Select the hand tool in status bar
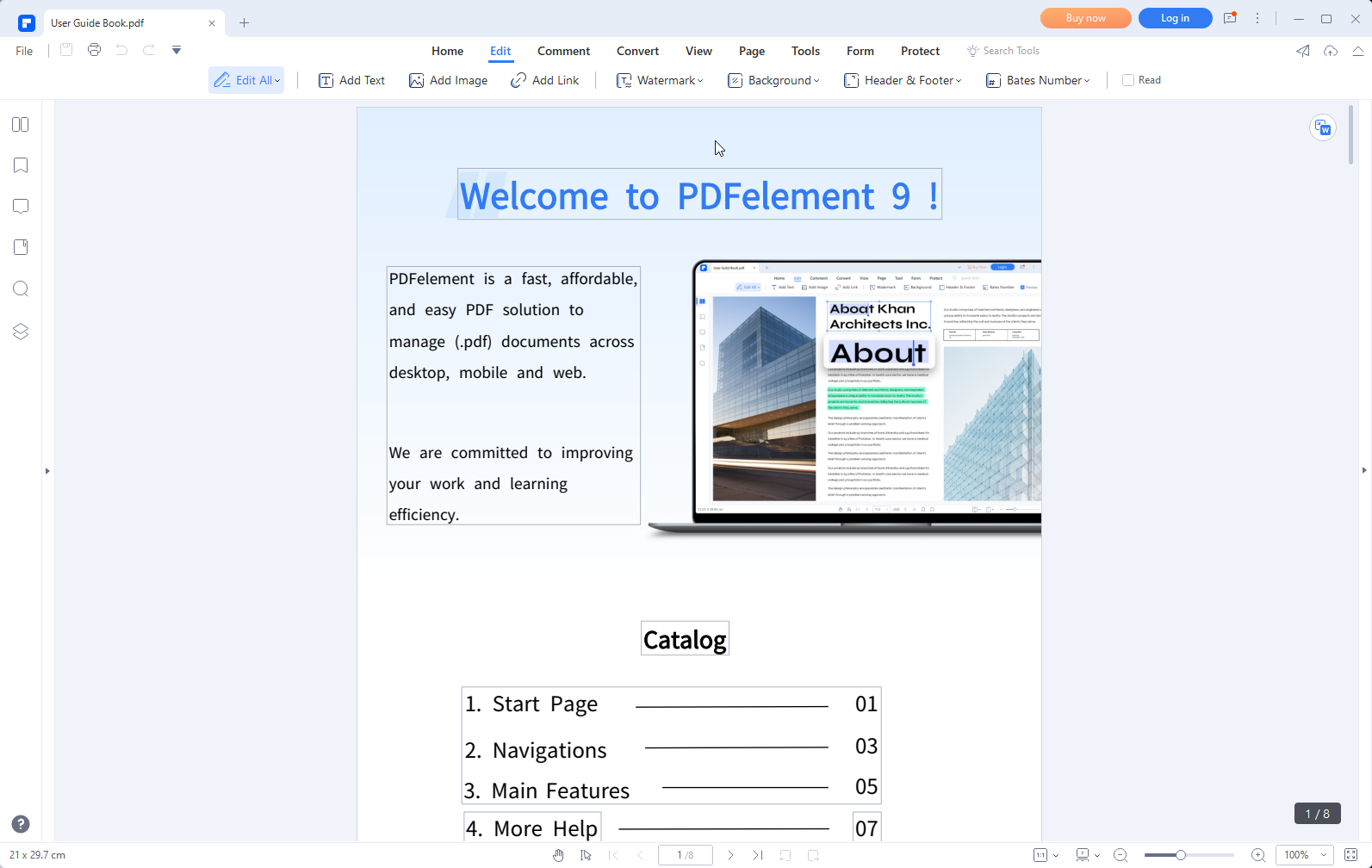 click(558, 855)
